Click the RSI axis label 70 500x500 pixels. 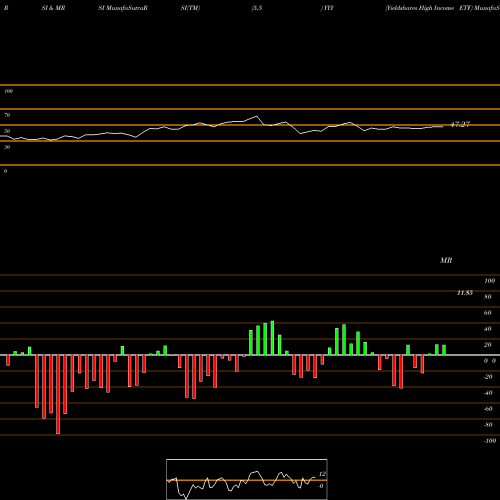[7, 115]
